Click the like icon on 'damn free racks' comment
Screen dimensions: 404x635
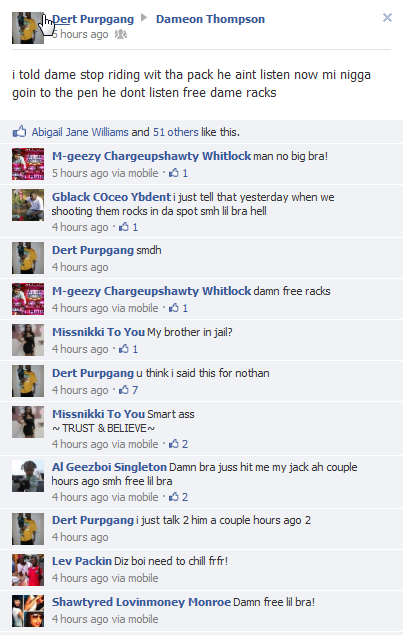click(174, 308)
